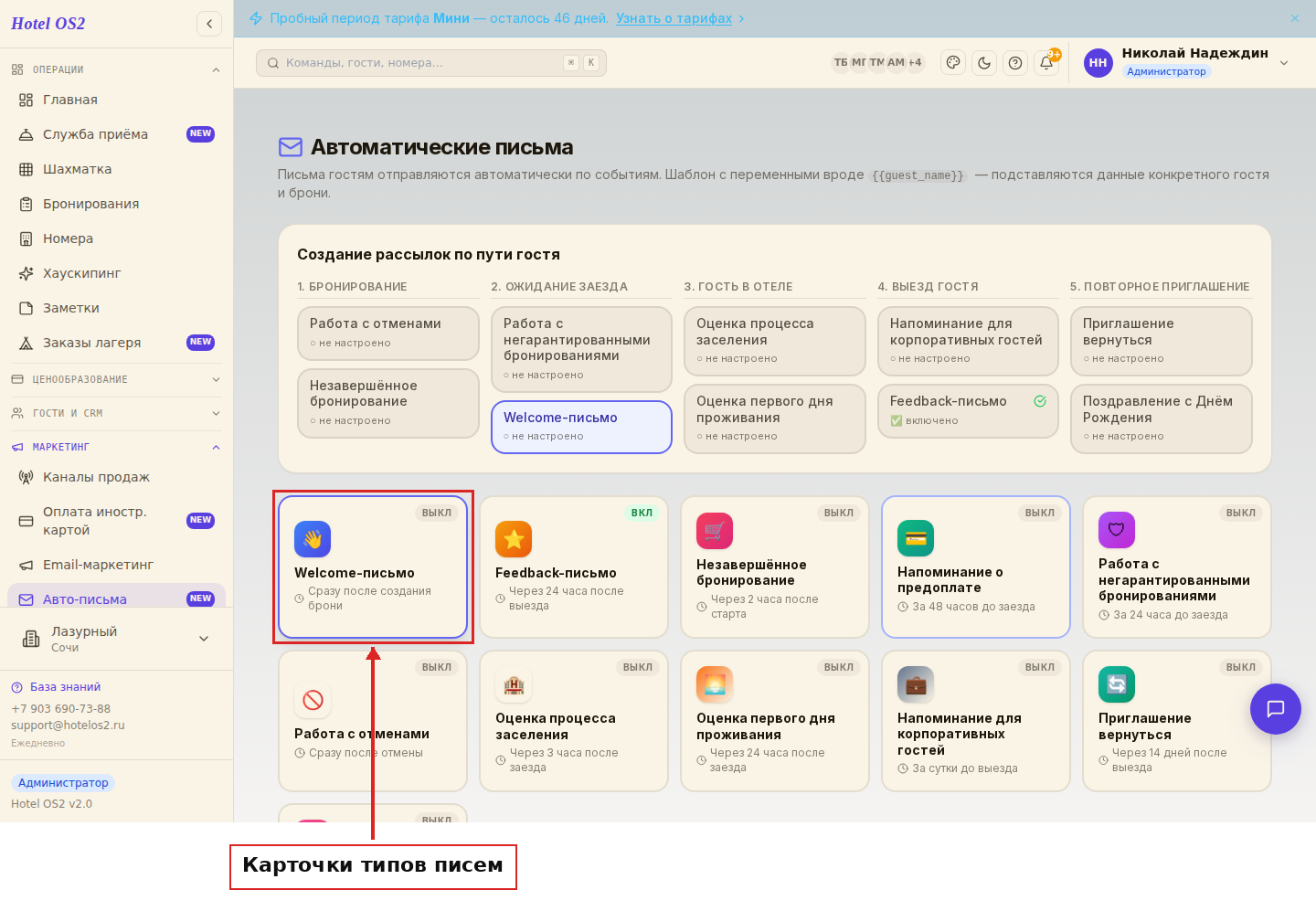This screenshot has width=1316, height=911.
Task: Click the envelope icon next to Автоматические письма
Action: [x=291, y=147]
